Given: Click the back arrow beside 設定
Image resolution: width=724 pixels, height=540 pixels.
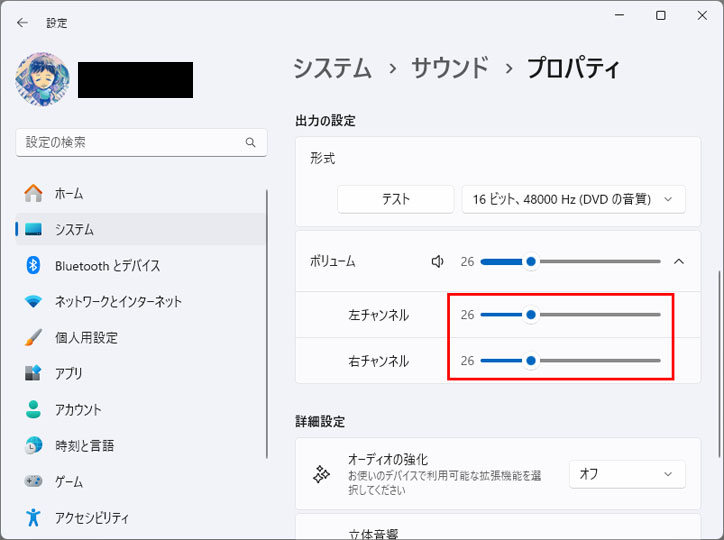Looking at the screenshot, I should [x=22, y=23].
